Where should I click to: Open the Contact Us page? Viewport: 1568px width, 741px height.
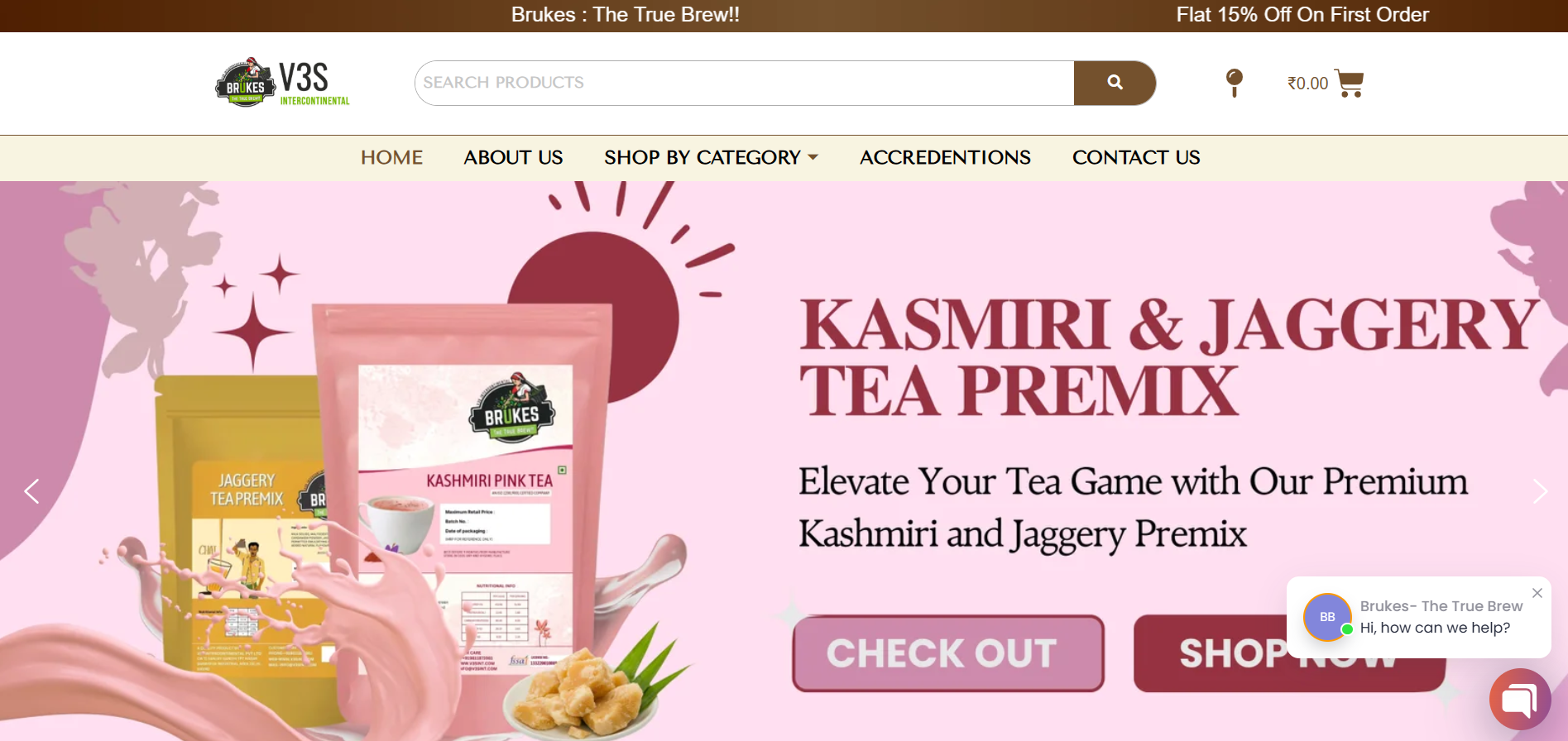pyautogui.click(x=1136, y=157)
